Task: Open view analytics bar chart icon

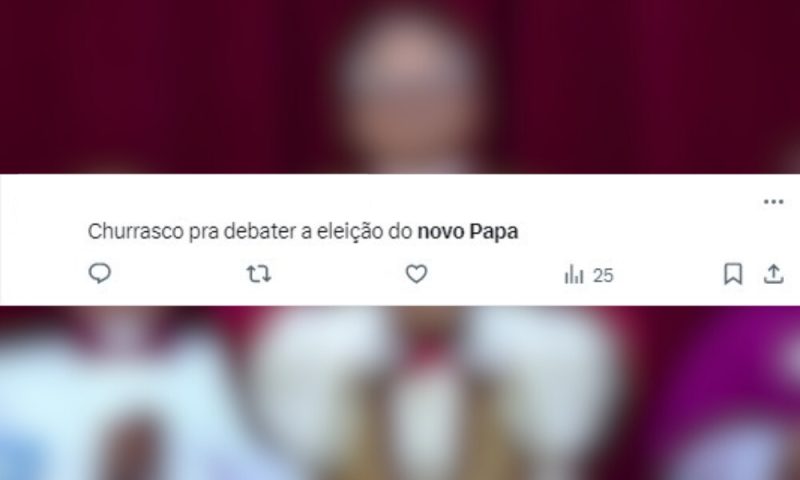Action: (573, 274)
